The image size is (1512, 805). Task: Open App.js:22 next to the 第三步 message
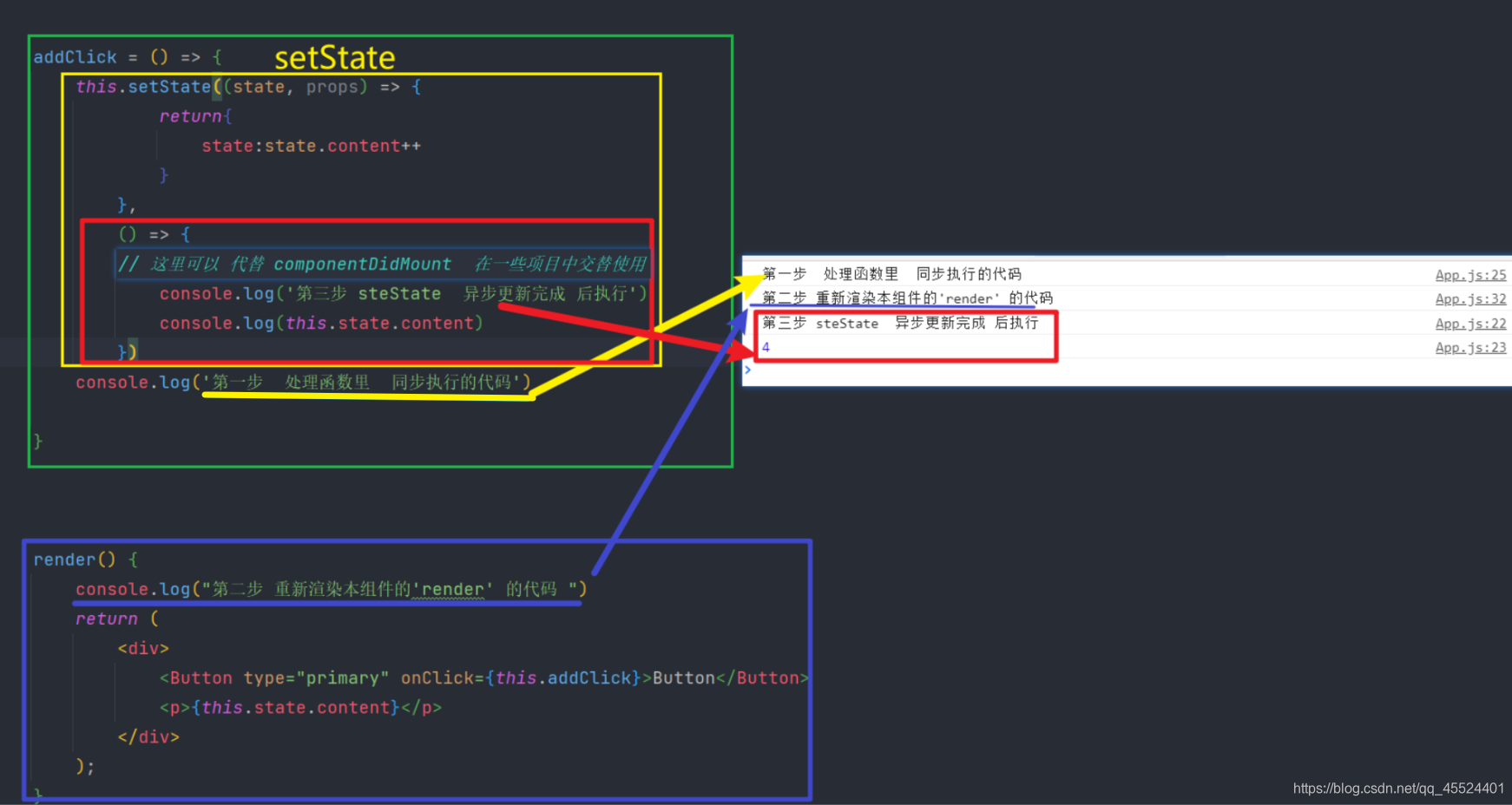coord(1470,324)
